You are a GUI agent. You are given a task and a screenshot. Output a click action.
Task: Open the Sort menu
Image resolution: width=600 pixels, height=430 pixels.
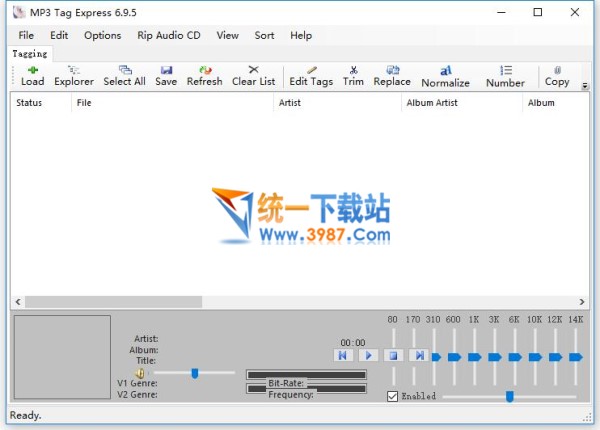(264, 35)
